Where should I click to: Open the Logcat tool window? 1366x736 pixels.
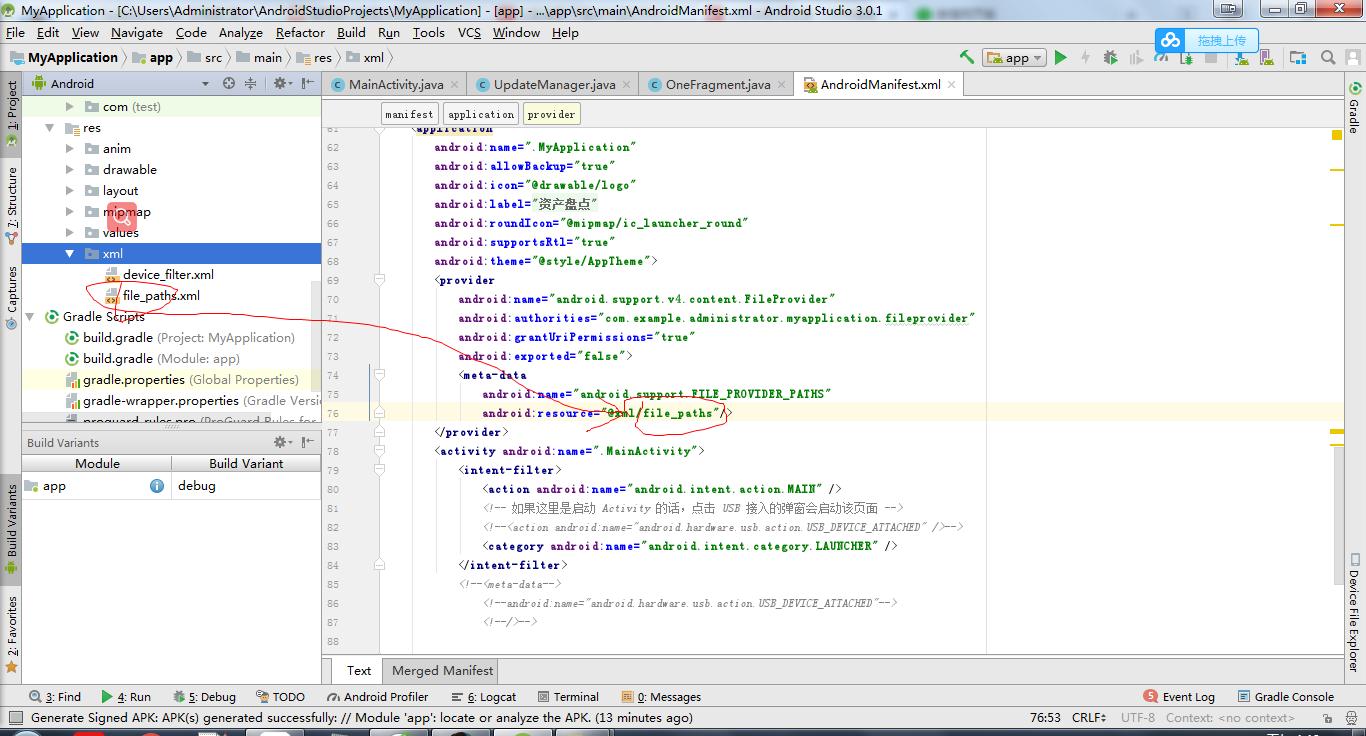point(483,697)
